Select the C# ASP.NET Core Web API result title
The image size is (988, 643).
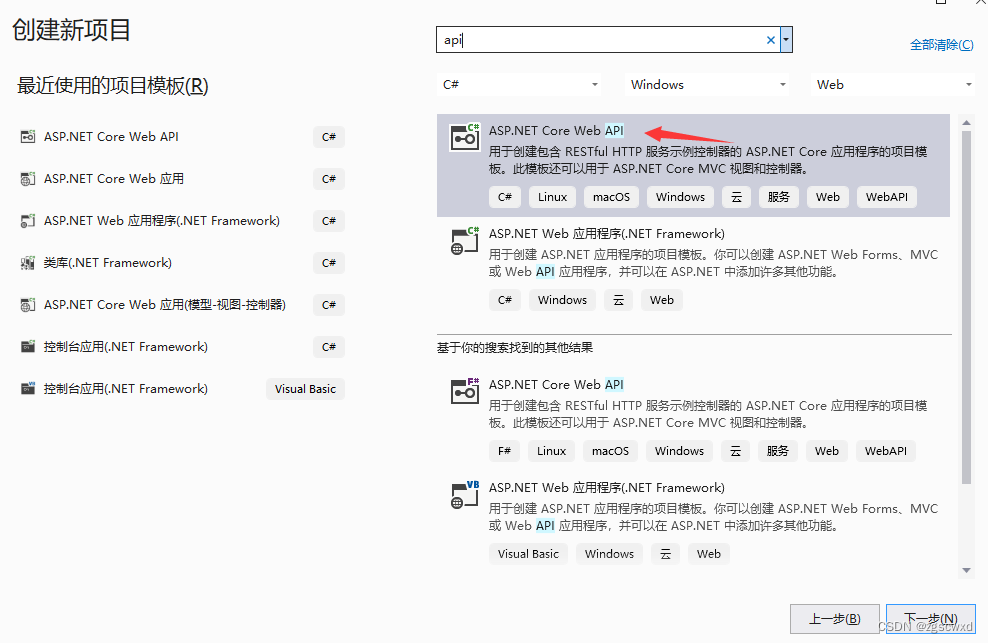(556, 130)
